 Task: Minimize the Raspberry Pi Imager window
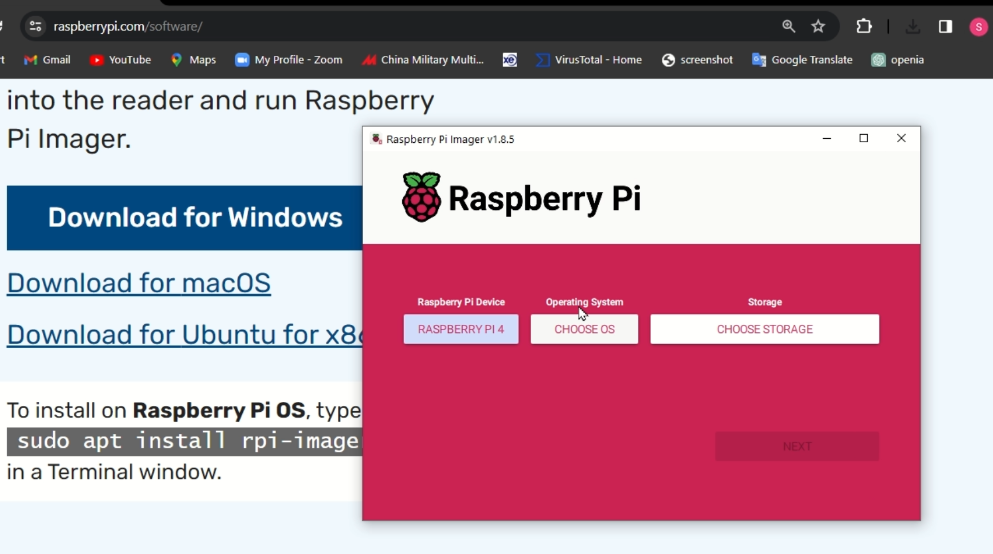point(826,139)
